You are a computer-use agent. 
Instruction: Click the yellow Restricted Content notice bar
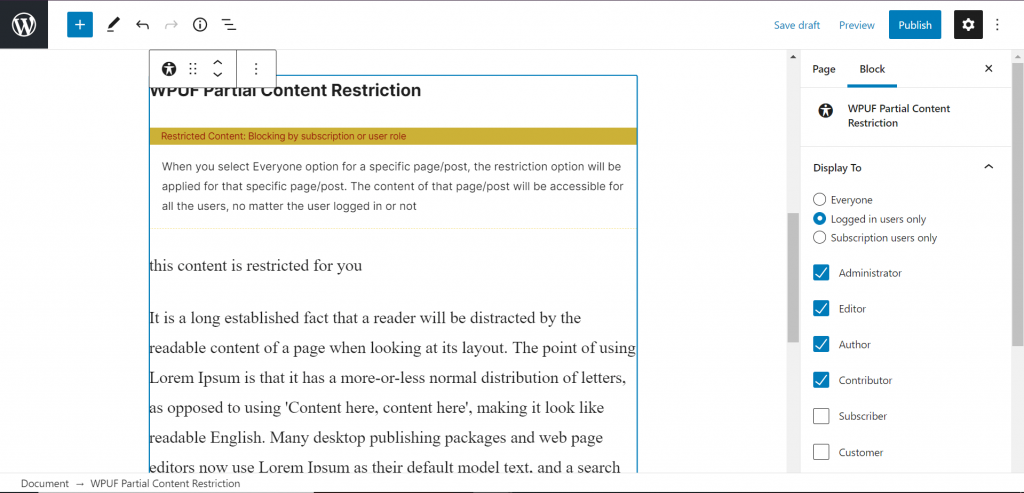coord(393,136)
